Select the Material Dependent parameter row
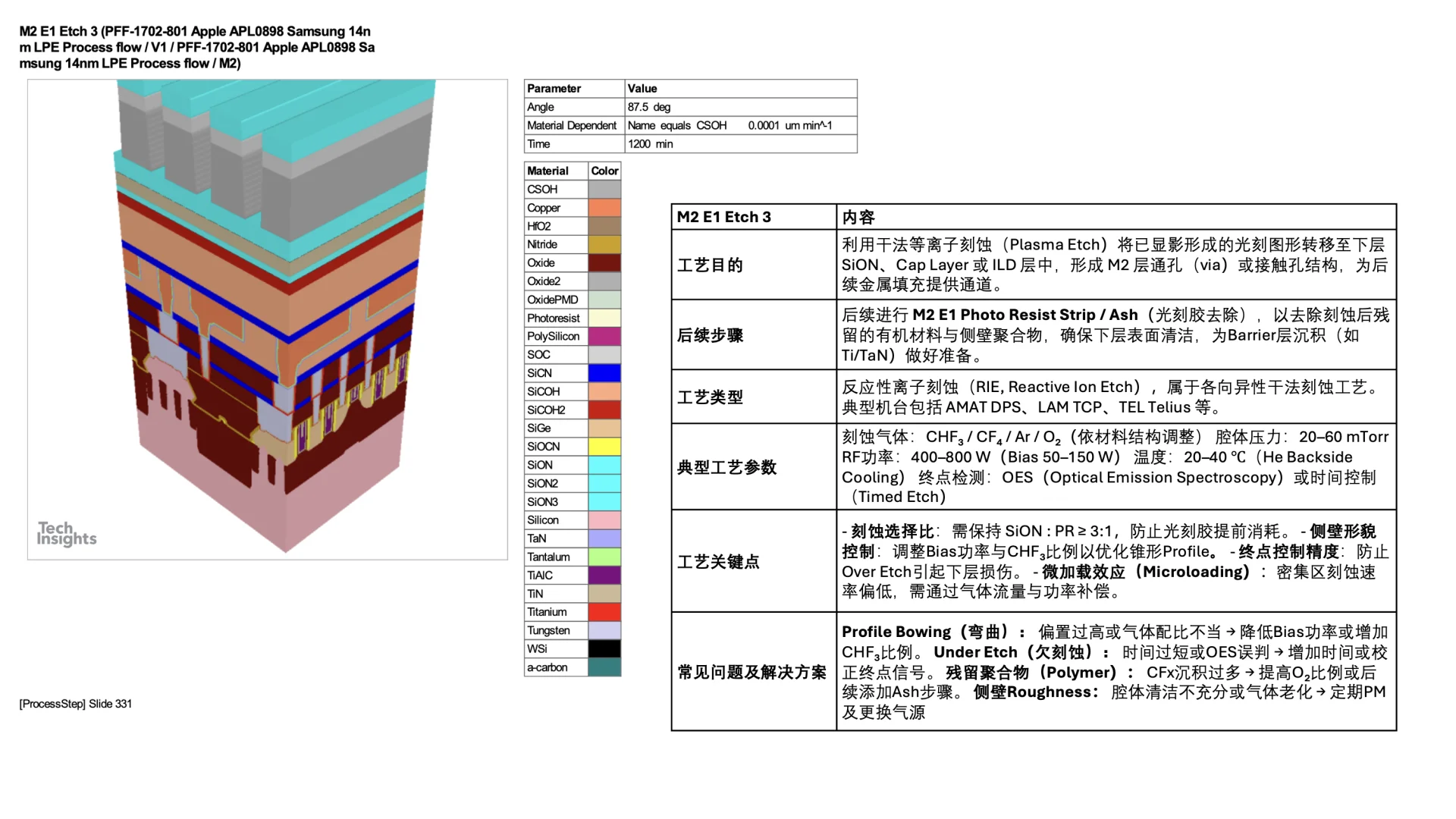The width and height of the screenshot is (1456, 819). click(x=571, y=125)
